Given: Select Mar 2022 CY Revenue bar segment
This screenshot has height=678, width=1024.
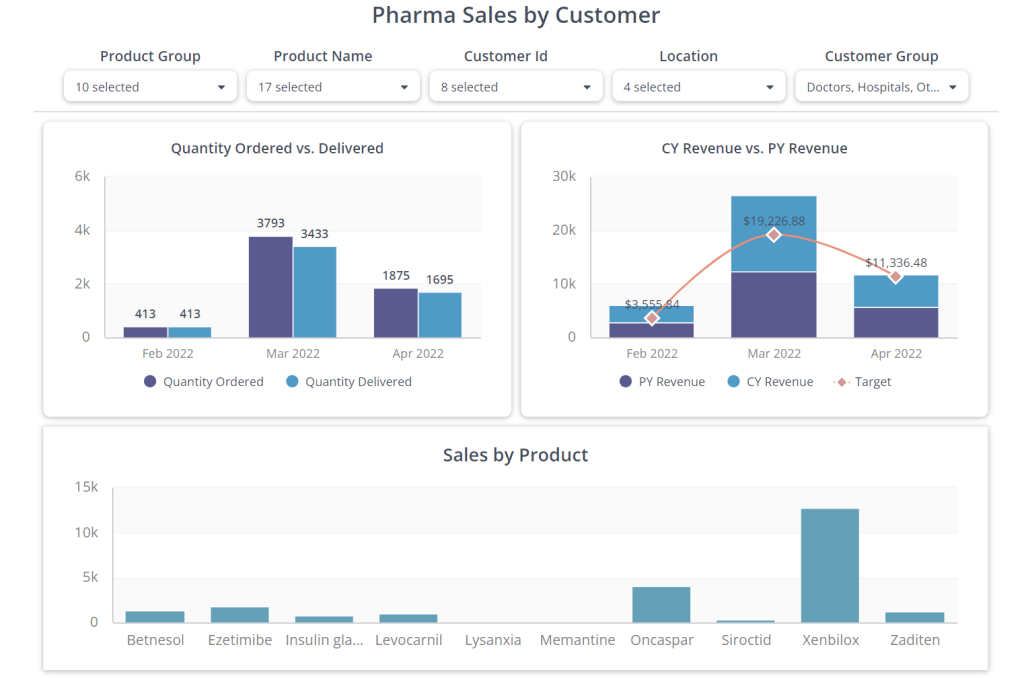Looking at the screenshot, I should click(774, 234).
